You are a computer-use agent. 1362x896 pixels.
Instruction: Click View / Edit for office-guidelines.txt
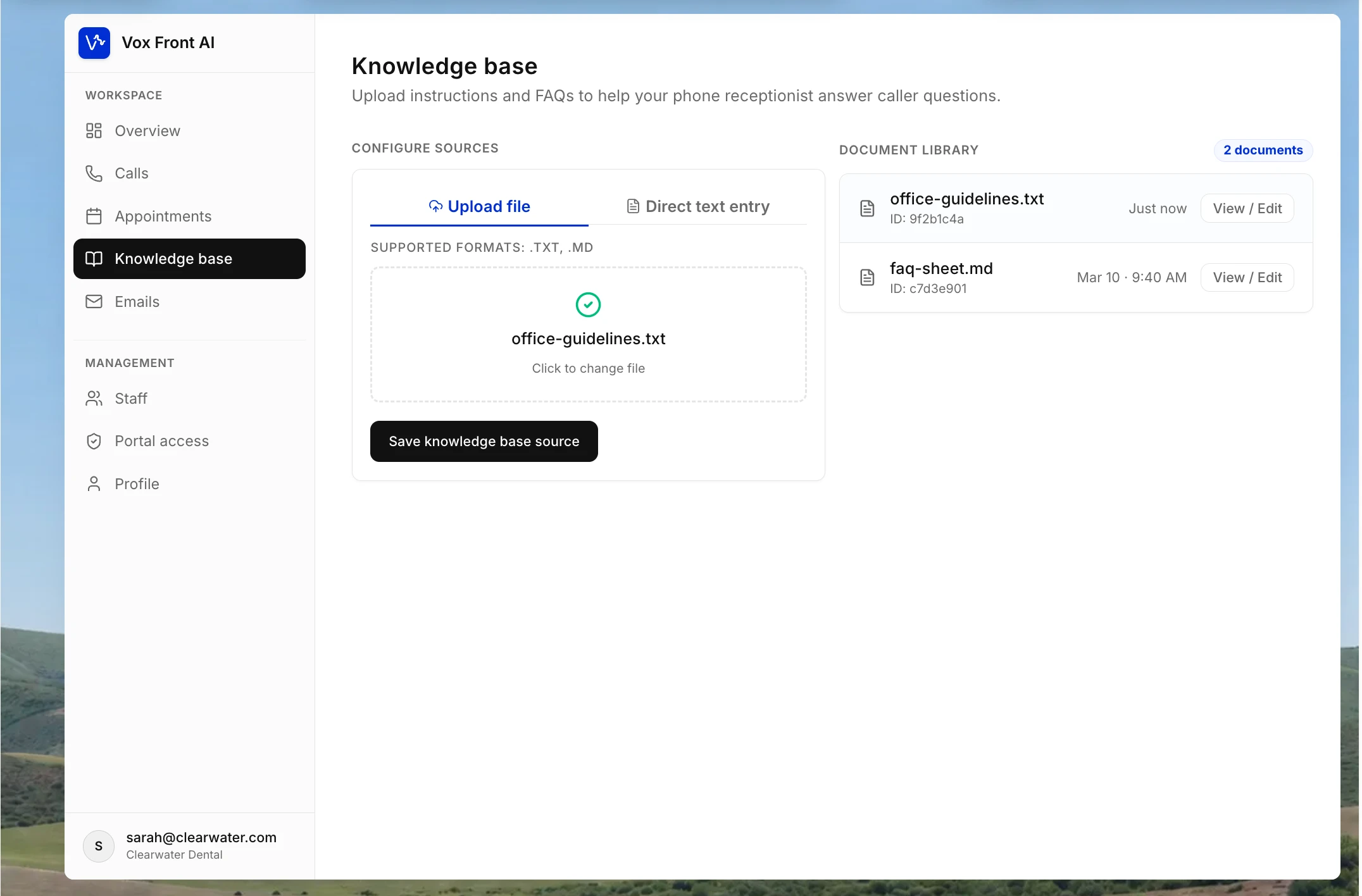click(x=1247, y=208)
